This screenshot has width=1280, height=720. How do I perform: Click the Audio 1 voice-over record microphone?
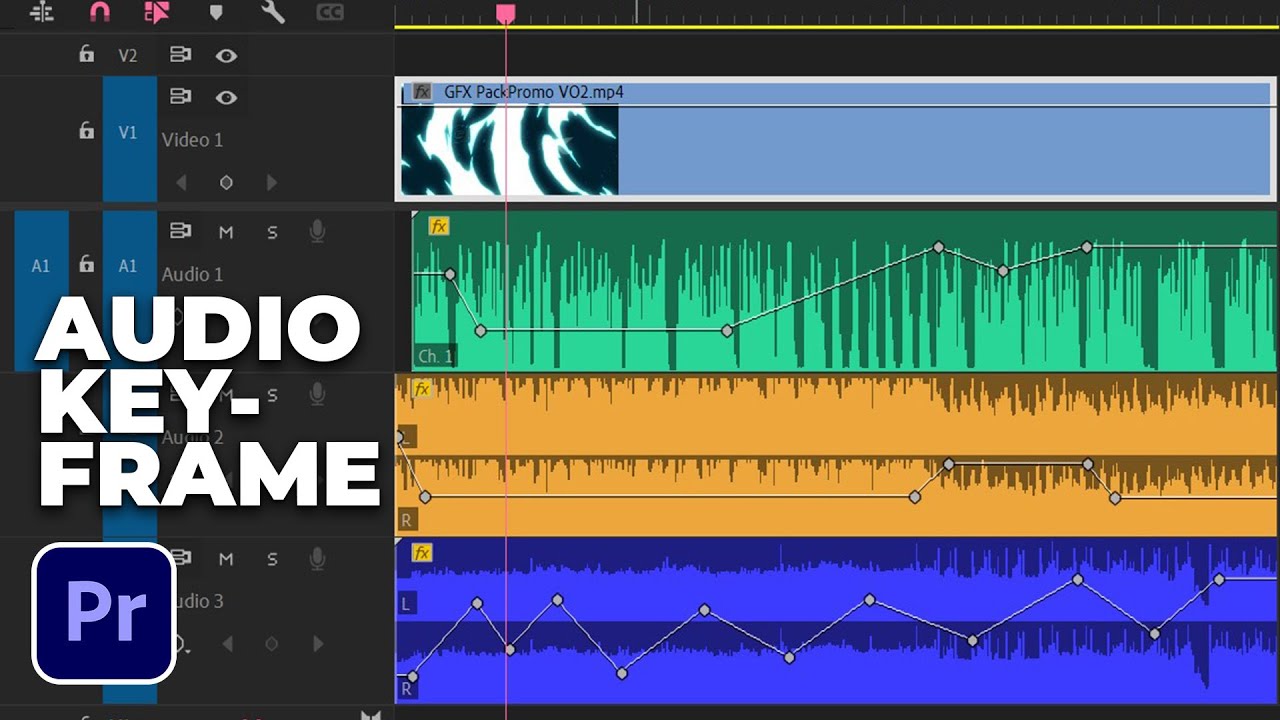point(318,232)
